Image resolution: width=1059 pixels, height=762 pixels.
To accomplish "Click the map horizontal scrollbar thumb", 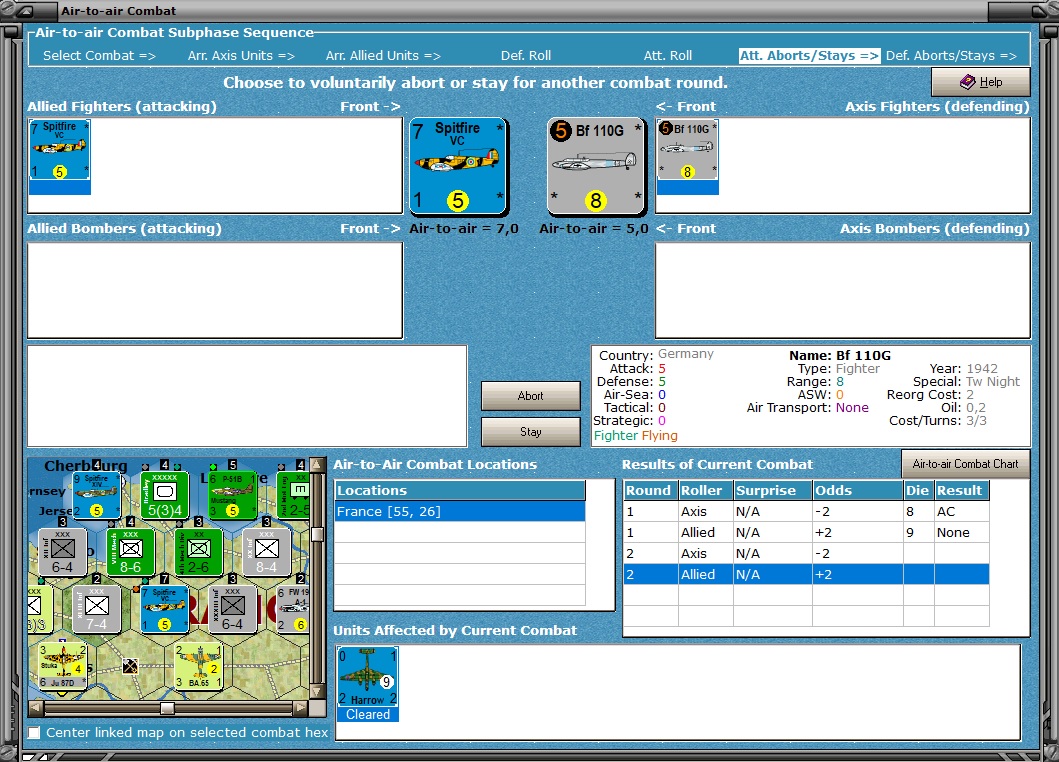I will pos(167,707).
